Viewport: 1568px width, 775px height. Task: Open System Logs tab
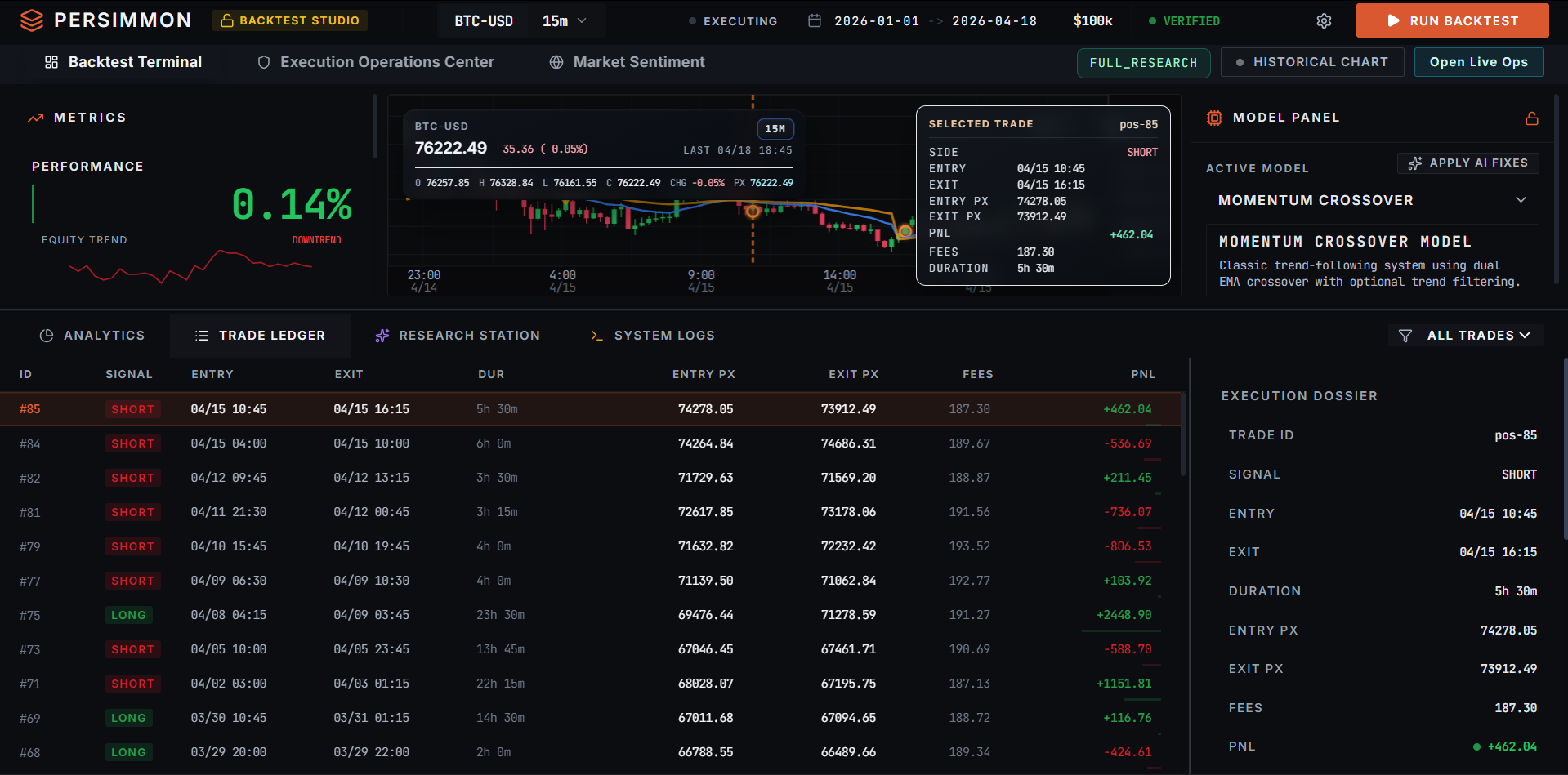pyautogui.click(x=653, y=336)
